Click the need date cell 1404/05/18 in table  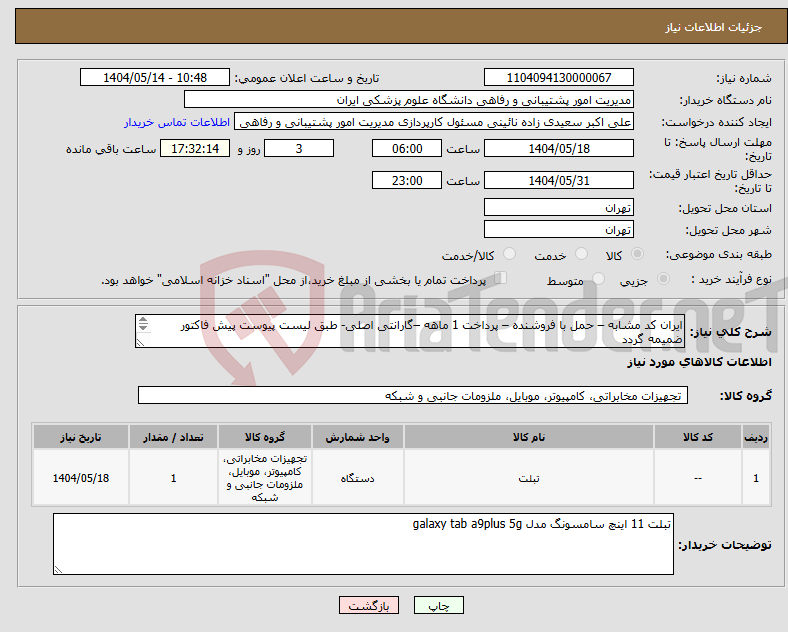[81, 478]
